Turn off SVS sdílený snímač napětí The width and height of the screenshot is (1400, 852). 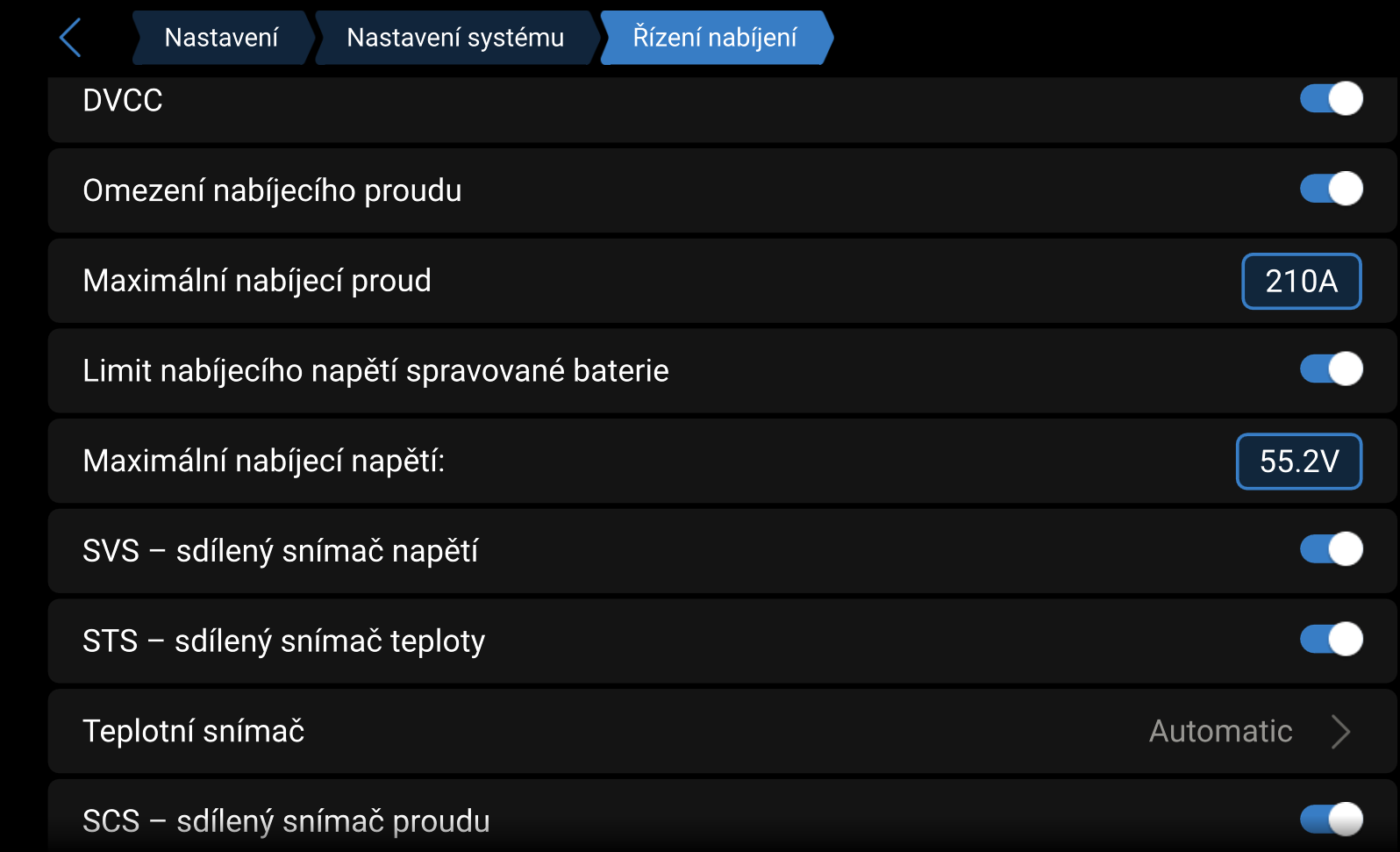pyautogui.click(x=1331, y=549)
